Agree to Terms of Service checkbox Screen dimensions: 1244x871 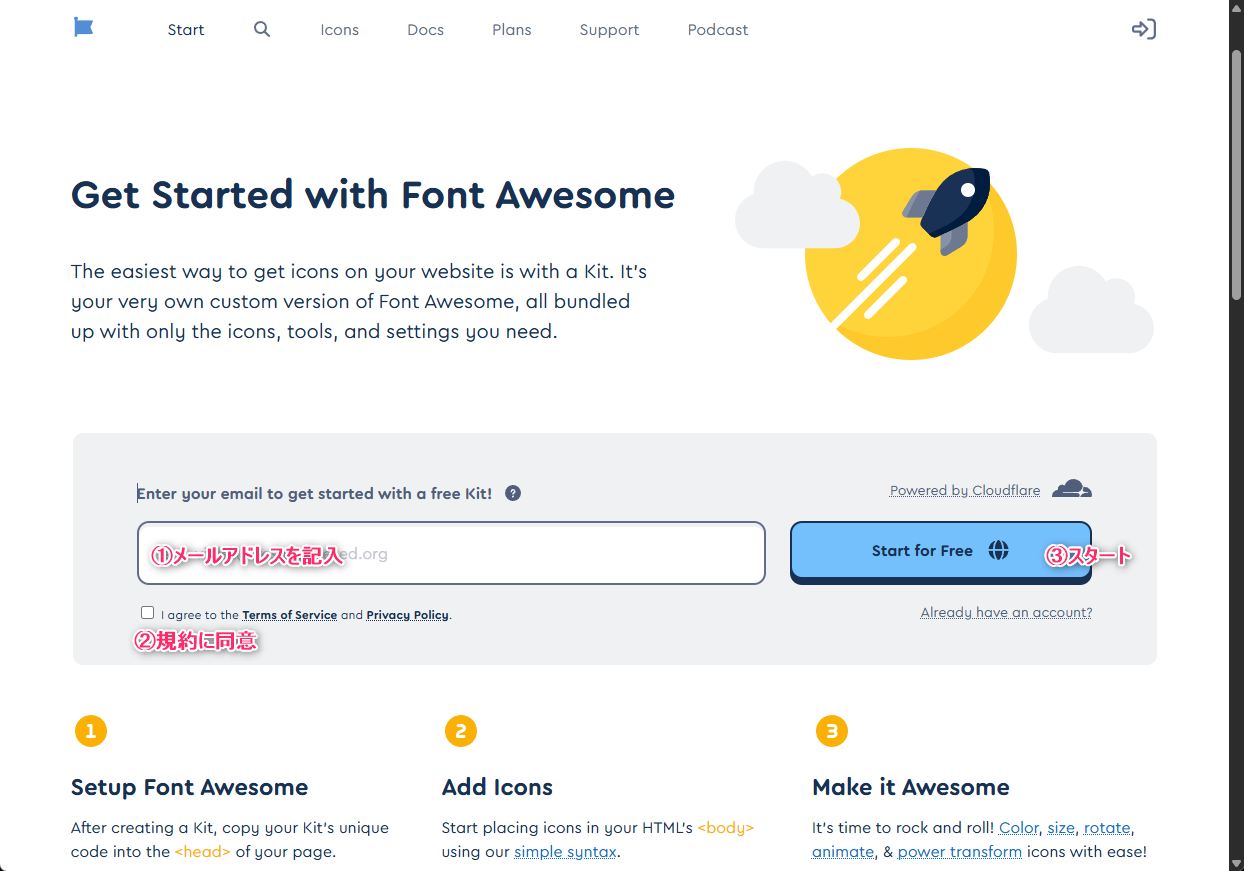148,613
